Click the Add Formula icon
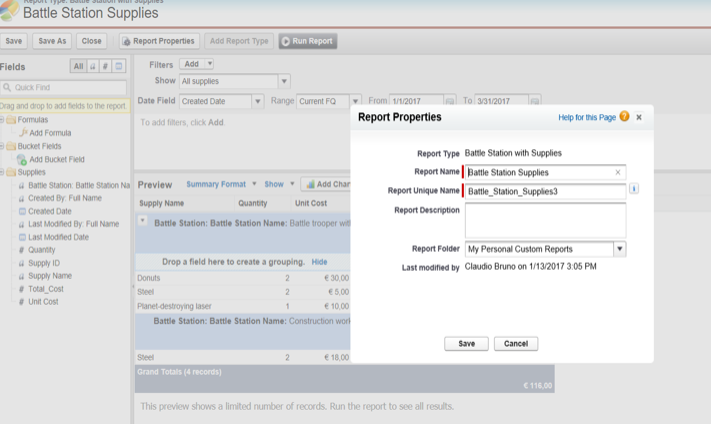Screen dimensions: 711x425 coord(23,132)
